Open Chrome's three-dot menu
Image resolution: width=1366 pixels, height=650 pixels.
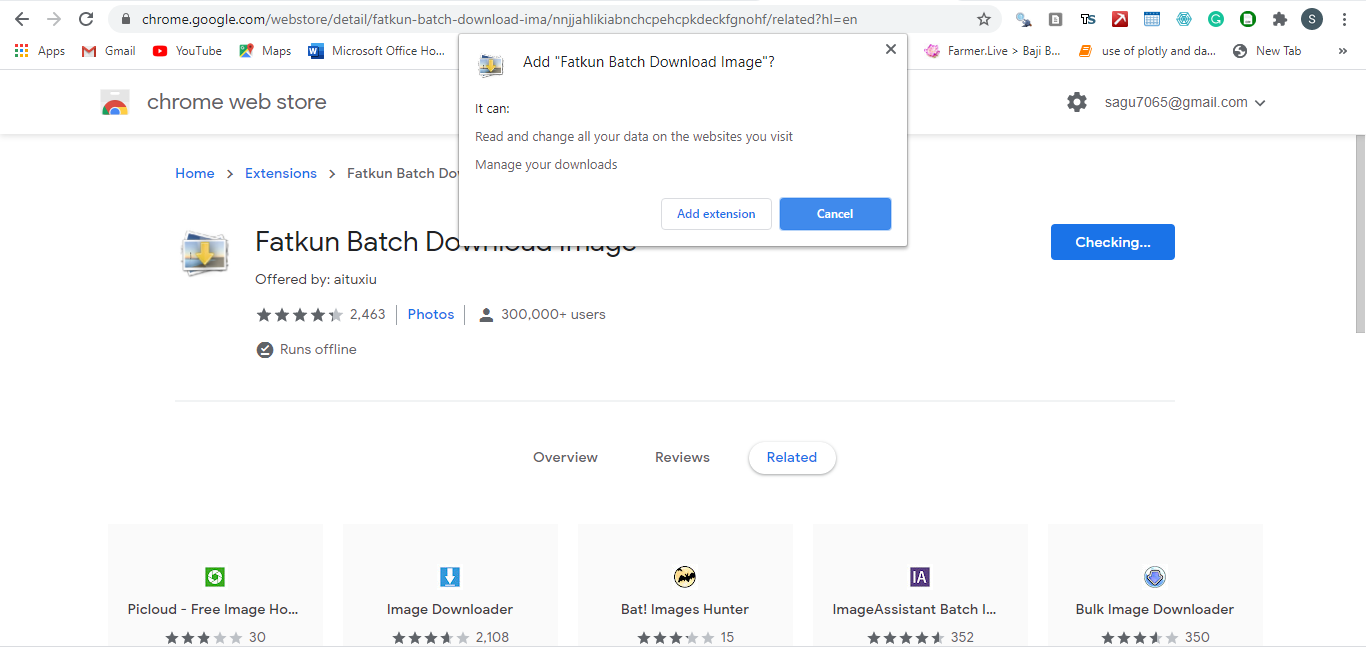pyautogui.click(x=1345, y=19)
